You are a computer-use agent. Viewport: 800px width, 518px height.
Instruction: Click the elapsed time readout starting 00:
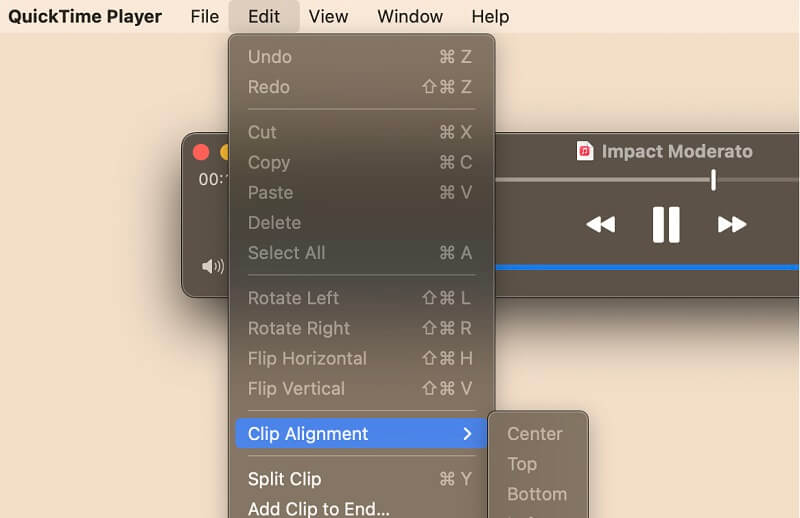tap(213, 179)
